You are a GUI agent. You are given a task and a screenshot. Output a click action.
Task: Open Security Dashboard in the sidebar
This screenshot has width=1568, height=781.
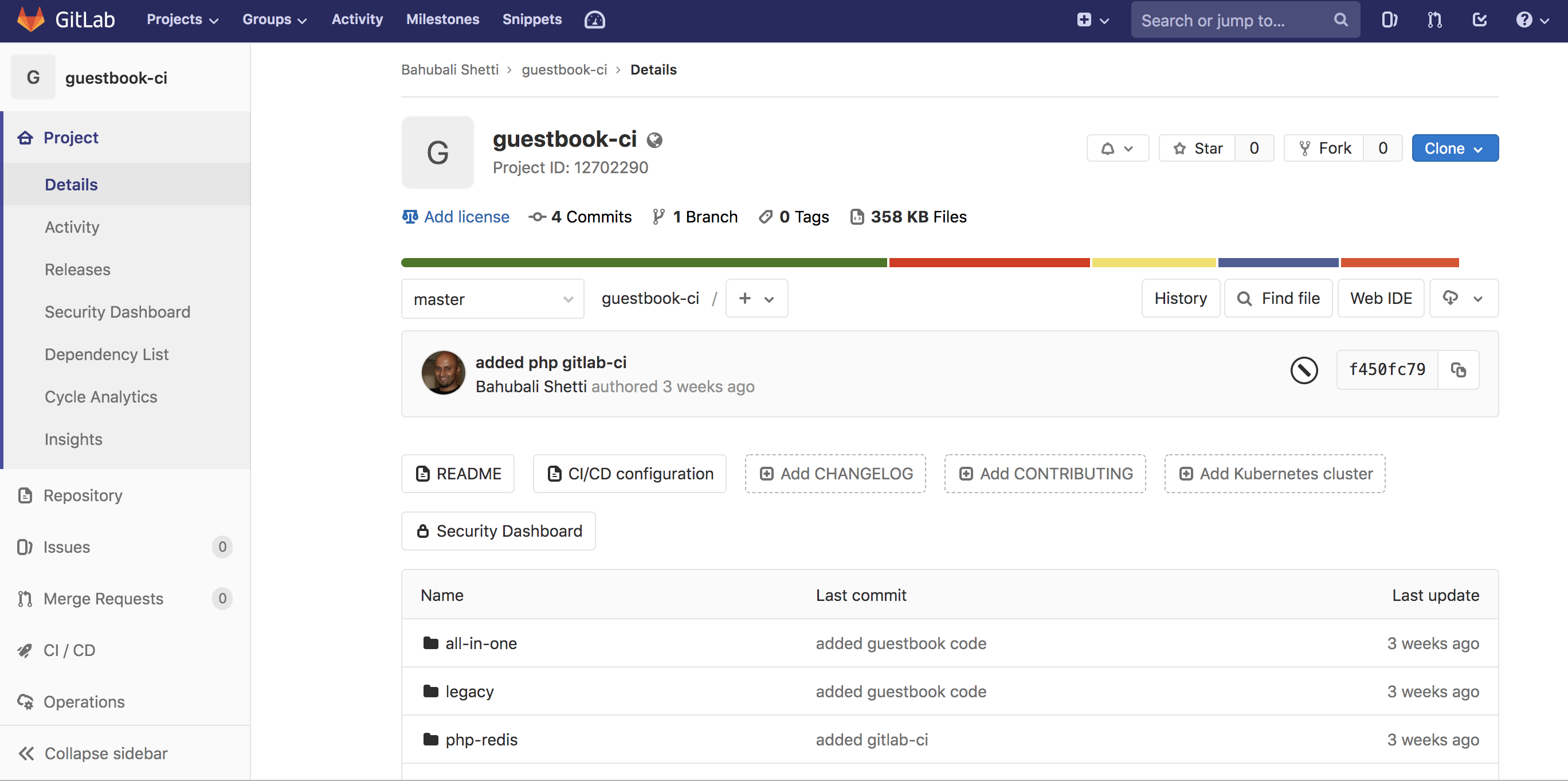click(x=117, y=312)
